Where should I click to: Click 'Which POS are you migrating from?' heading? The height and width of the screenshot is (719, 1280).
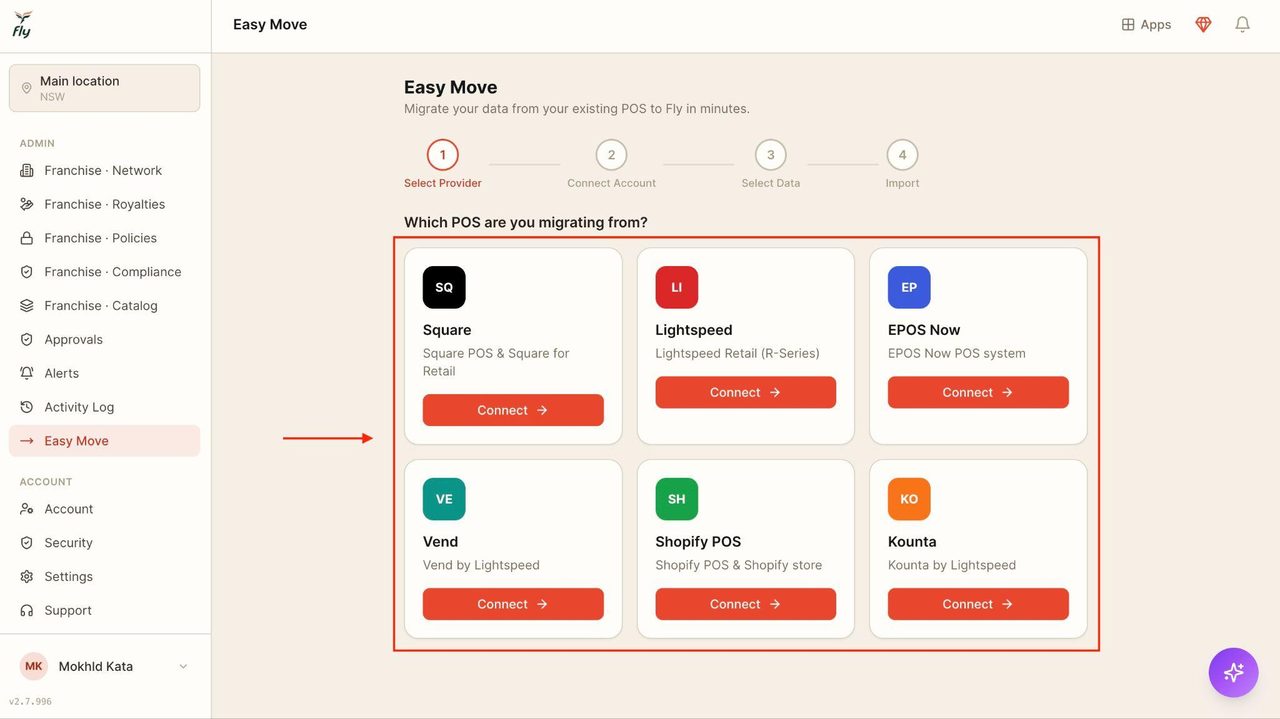[526, 222]
